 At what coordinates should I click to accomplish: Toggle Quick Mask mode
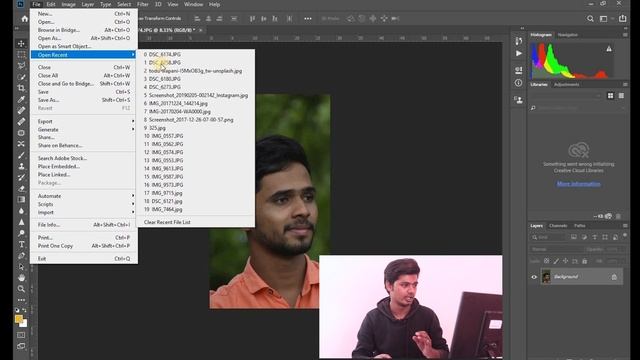point(21,335)
